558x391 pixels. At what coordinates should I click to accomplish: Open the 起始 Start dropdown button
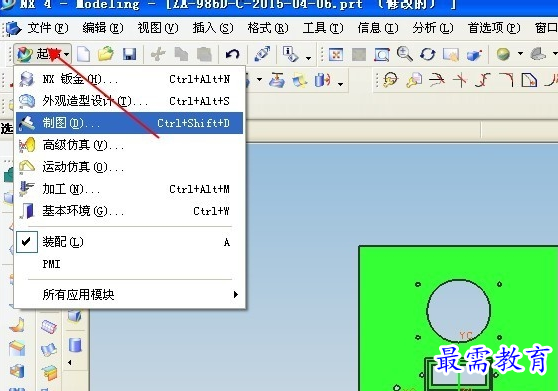[x=43, y=54]
